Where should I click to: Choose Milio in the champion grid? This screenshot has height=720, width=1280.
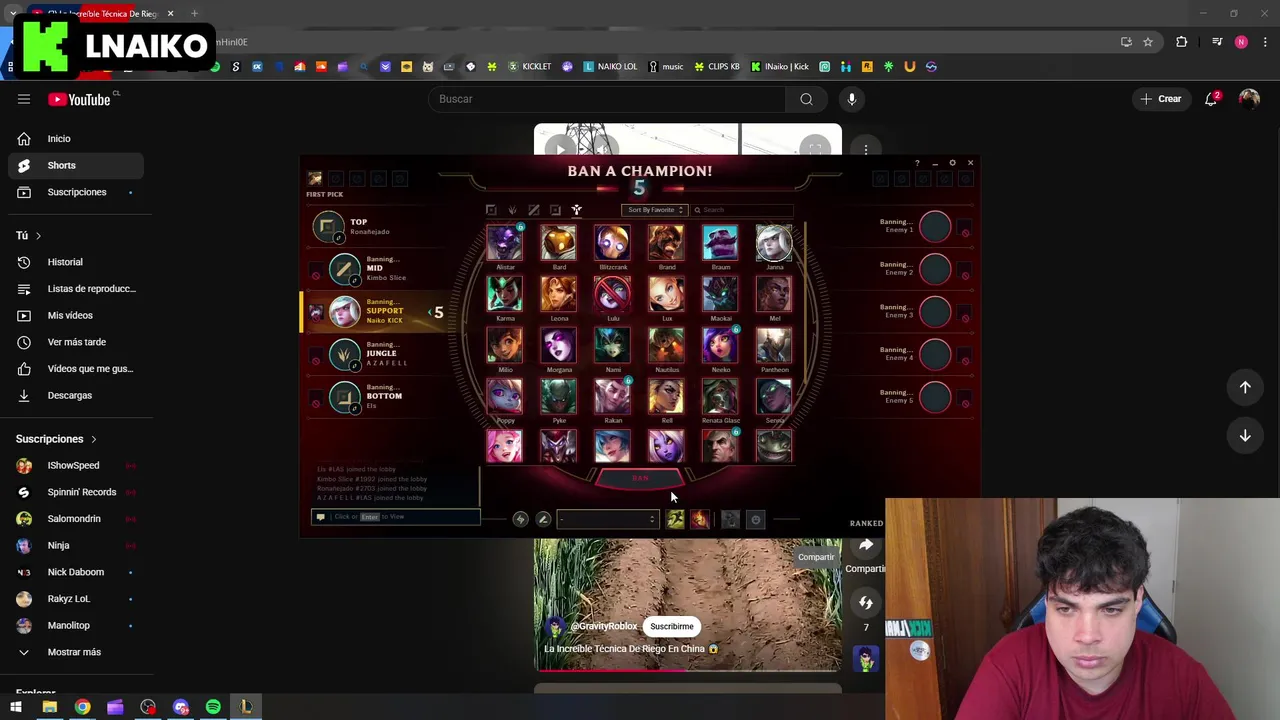coord(505,345)
